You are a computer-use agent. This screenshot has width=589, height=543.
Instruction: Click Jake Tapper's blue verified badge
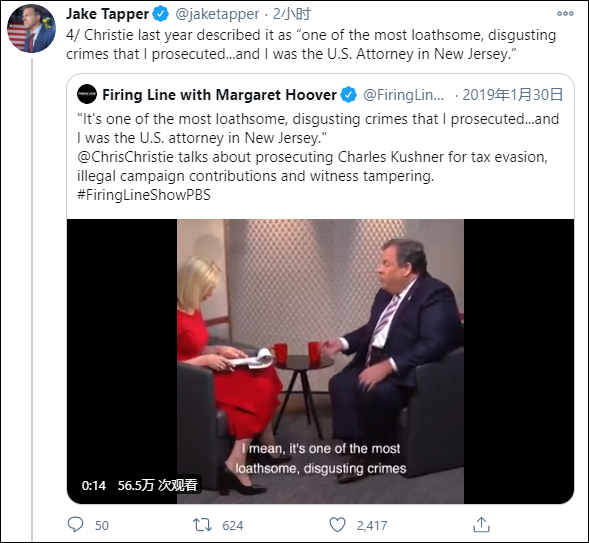[160, 14]
